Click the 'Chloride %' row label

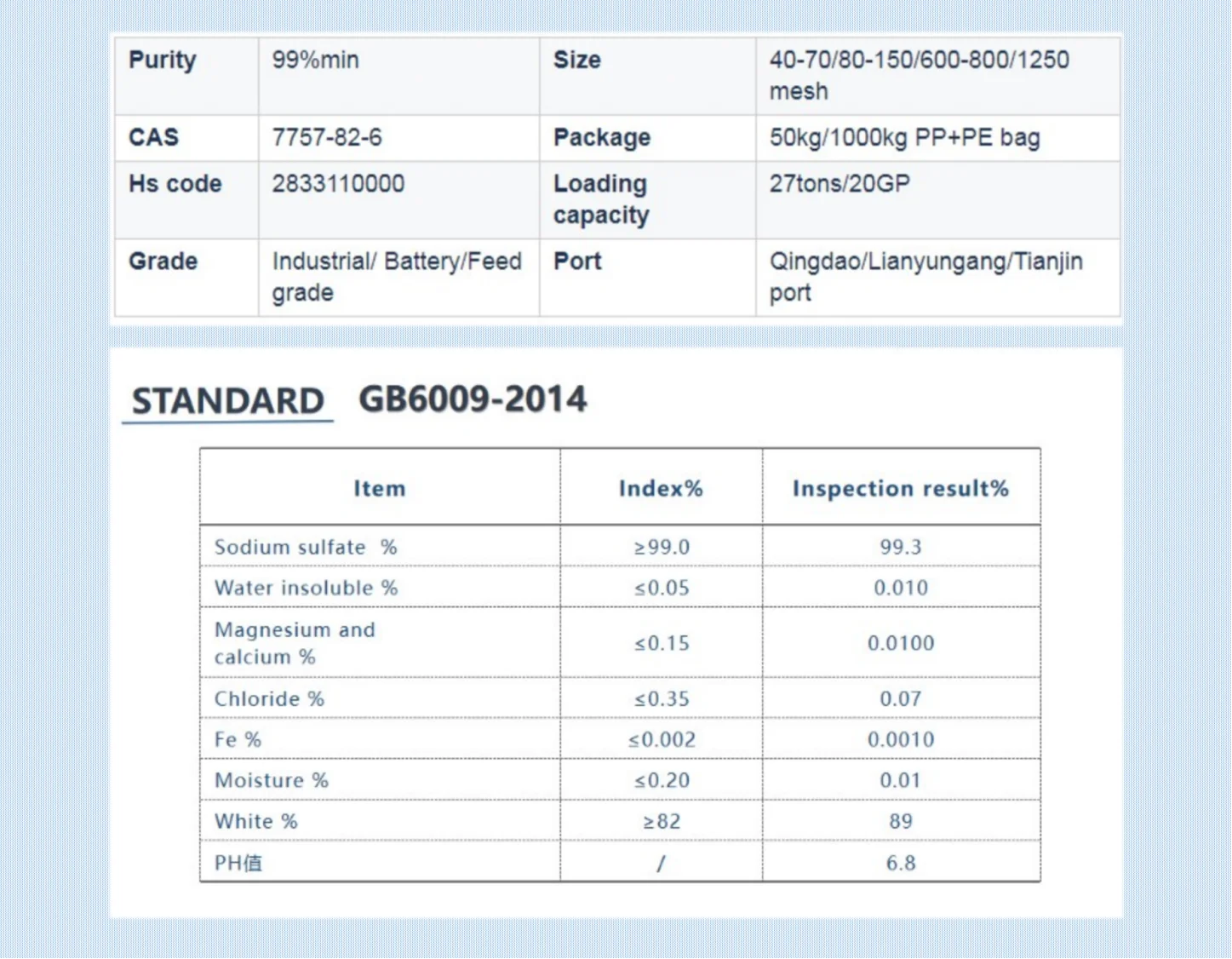point(269,698)
